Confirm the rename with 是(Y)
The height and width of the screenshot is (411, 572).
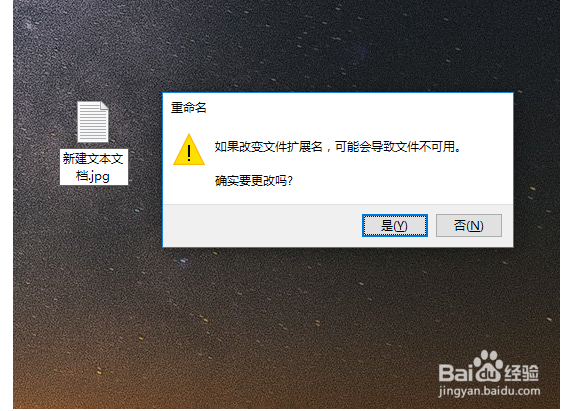(x=395, y=226)
